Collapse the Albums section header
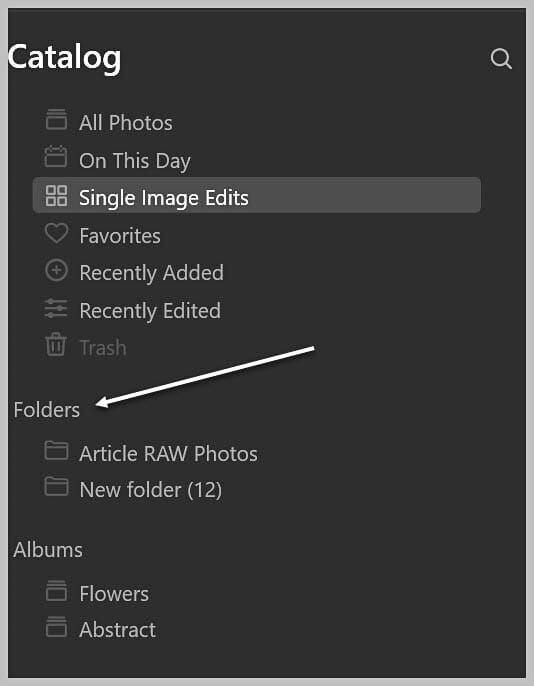534x686 pixels. point(48,550)
